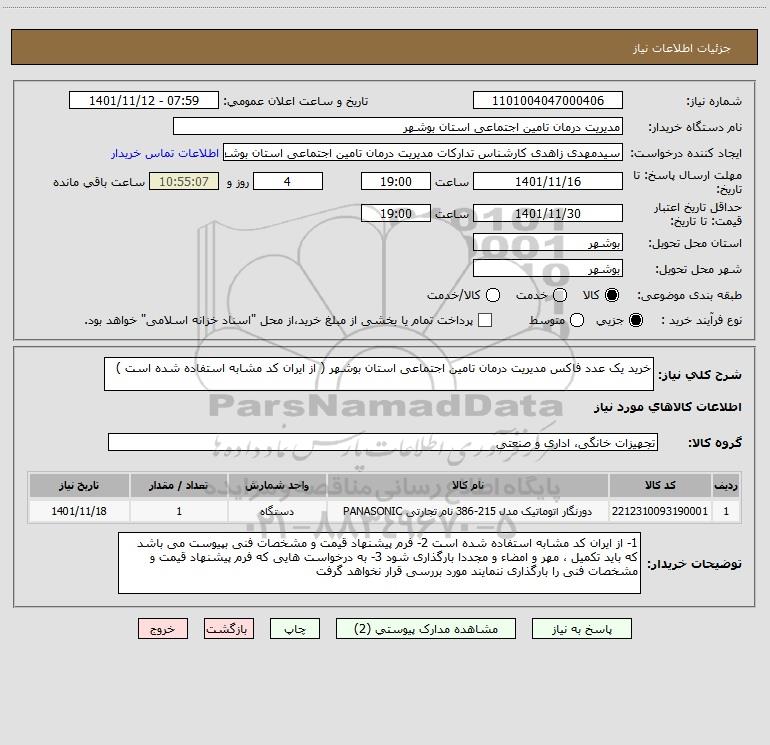Click the remaining time 10:55:07 field

coord(184,181)
